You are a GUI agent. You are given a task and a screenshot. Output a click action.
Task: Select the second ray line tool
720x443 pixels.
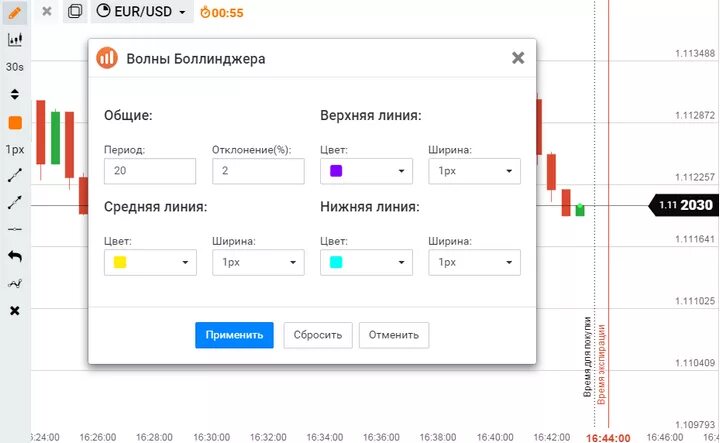15,202
